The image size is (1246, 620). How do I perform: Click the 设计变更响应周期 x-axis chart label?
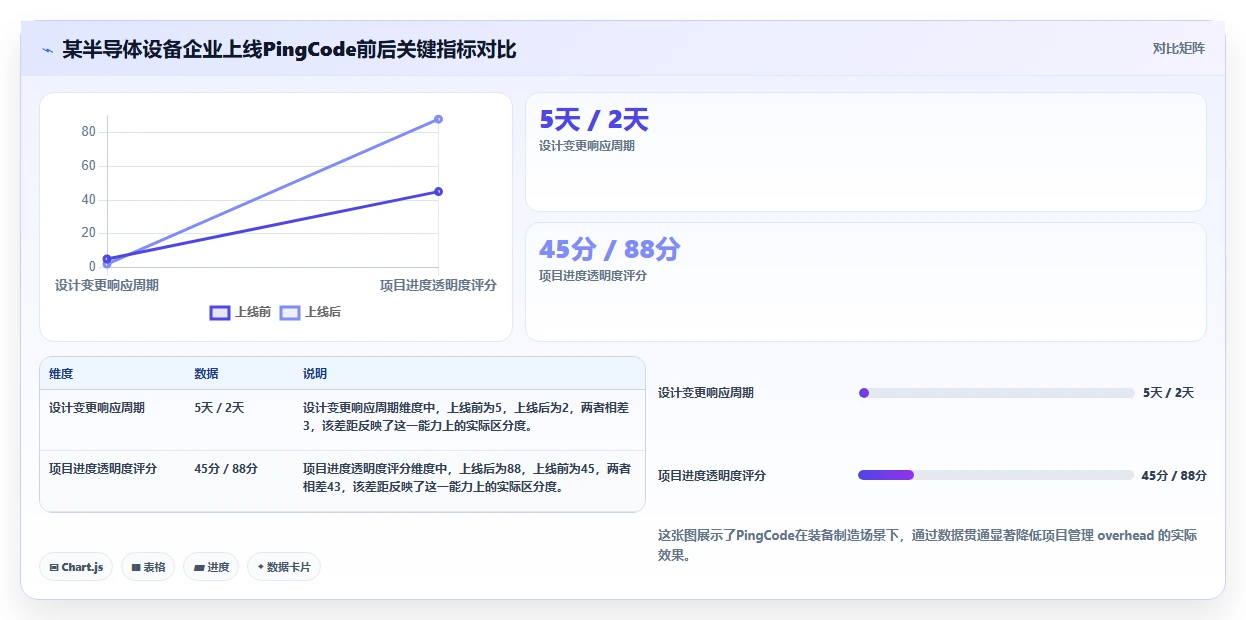pos(107,285)
